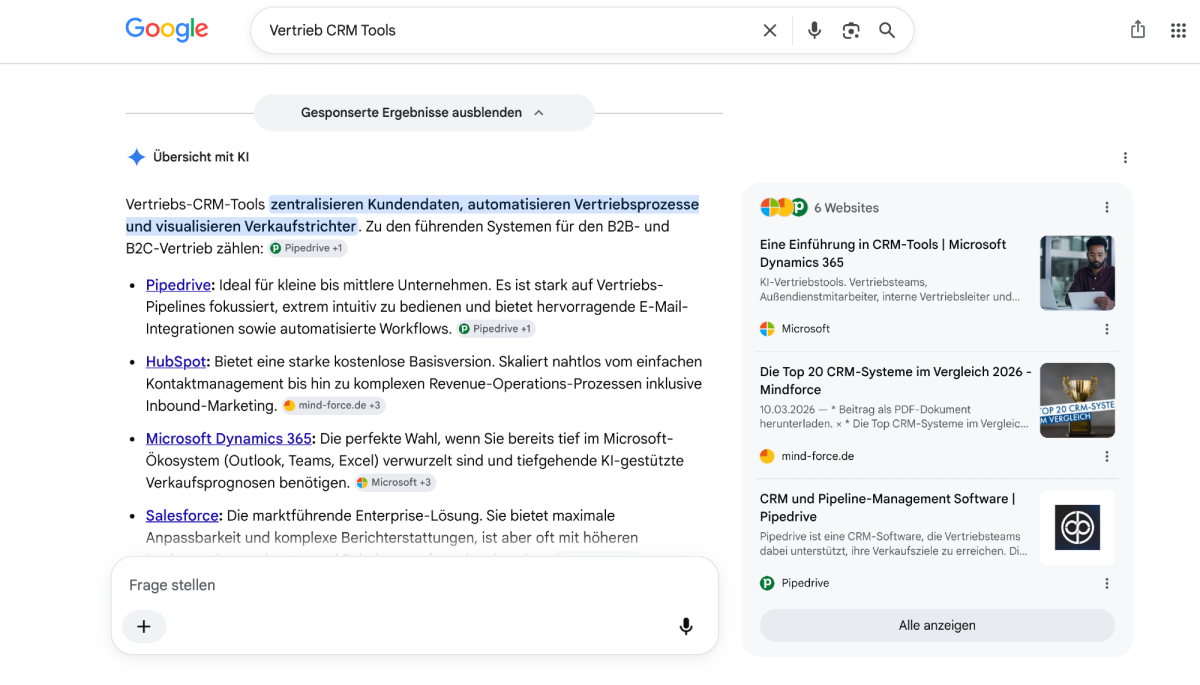Click the microphone in the Frage stellen box
Image resolution: width=1200 pixels, height=685 pixels.
pos(686,626)
